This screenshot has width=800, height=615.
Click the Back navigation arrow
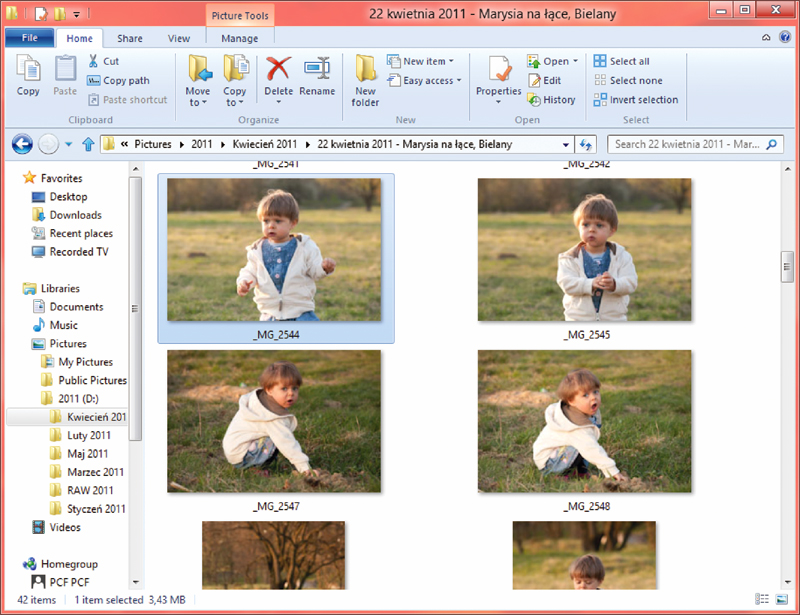pyautogui.click(x=22, y=144)
